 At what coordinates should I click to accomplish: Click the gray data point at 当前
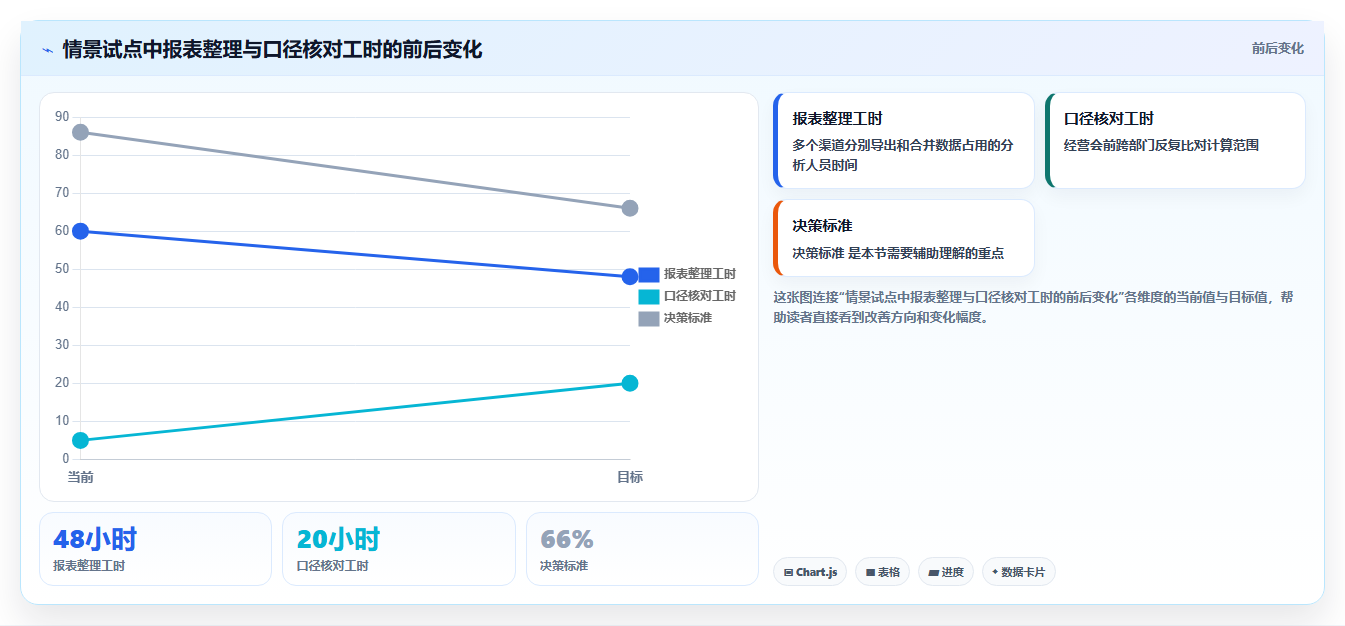pos(80,132)
